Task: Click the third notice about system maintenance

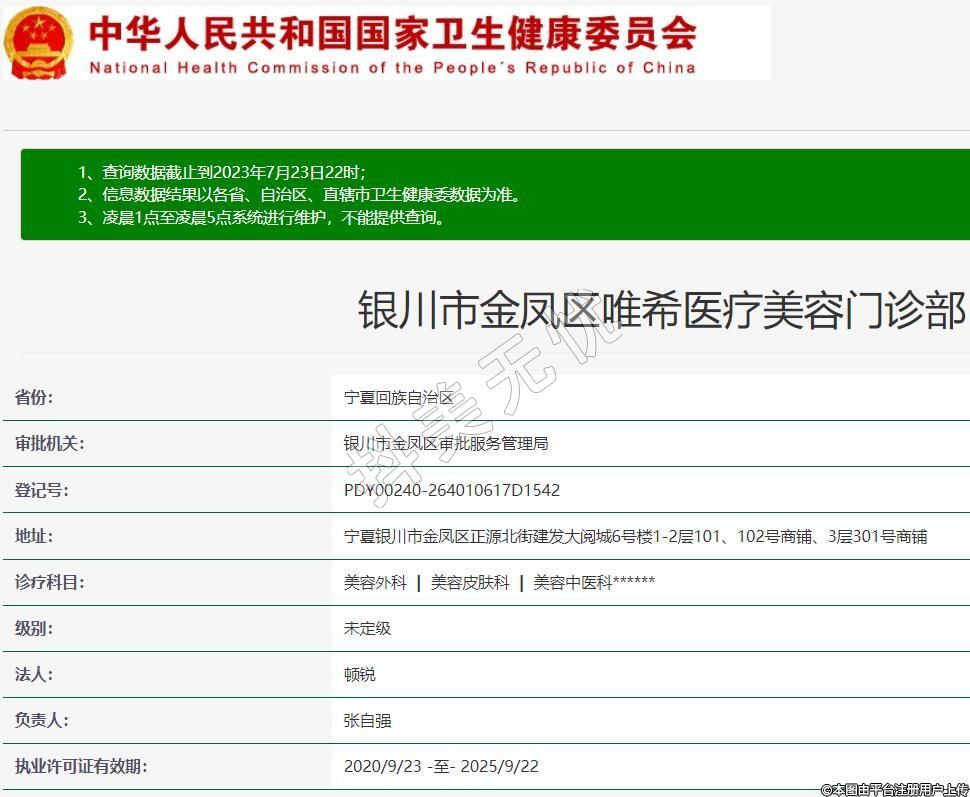Action: pos(261,217)
